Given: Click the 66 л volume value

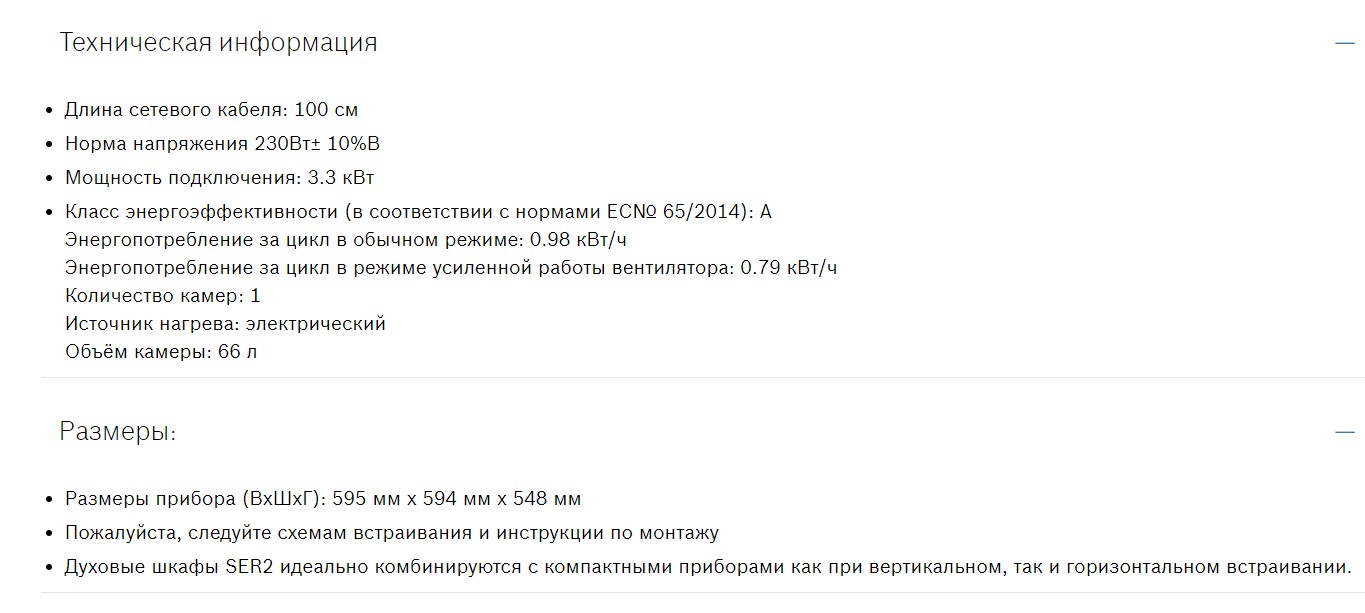Looking at the screenshot, I should [237, 352].
